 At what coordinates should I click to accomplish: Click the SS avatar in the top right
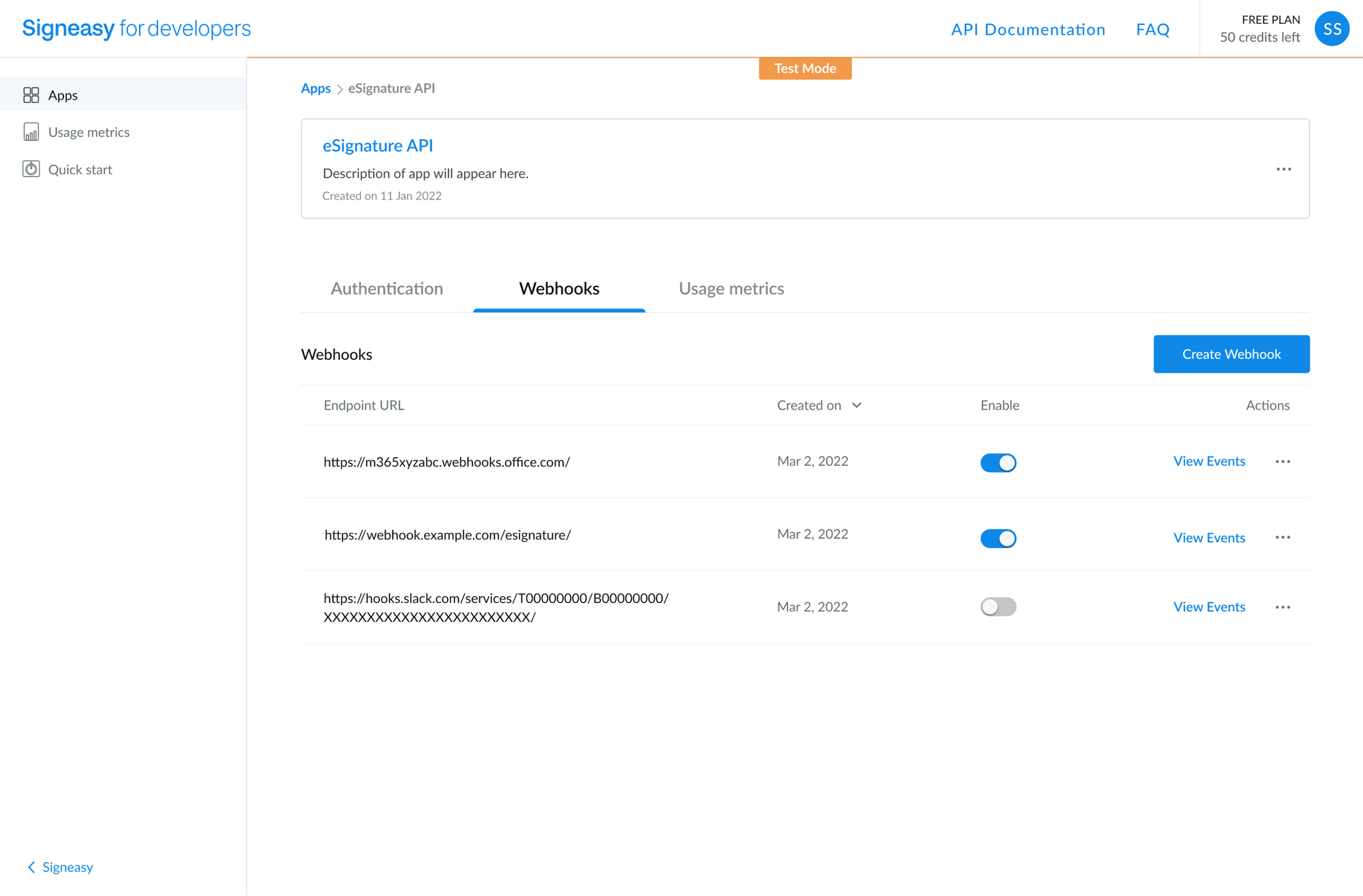[x=1332, y=28]
